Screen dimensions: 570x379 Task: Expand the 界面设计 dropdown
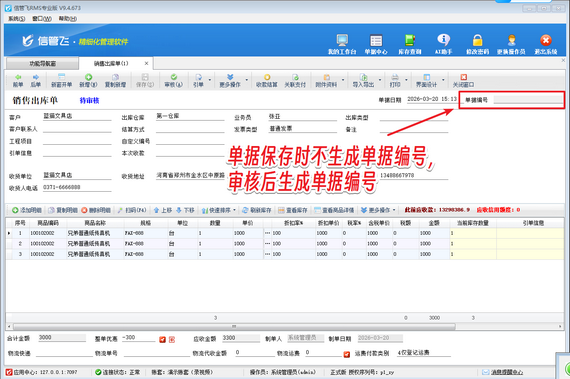(x=443, y=80)
